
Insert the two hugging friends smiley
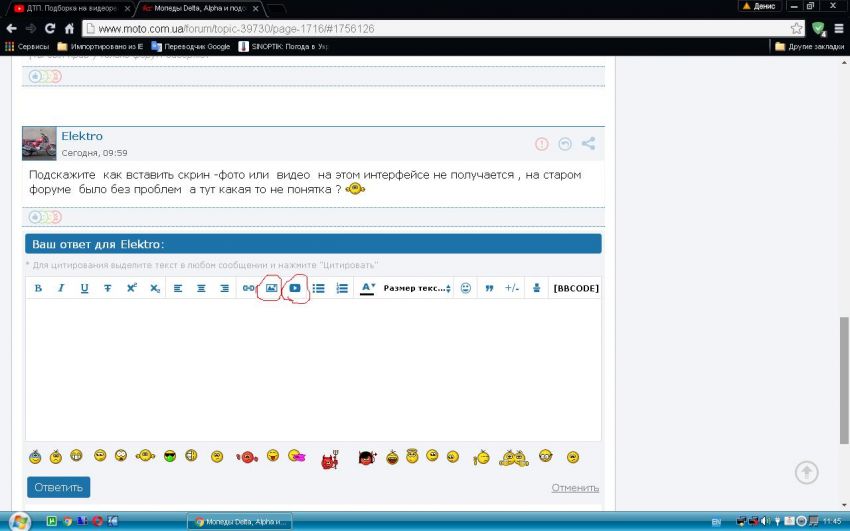[x=514, y=458]
